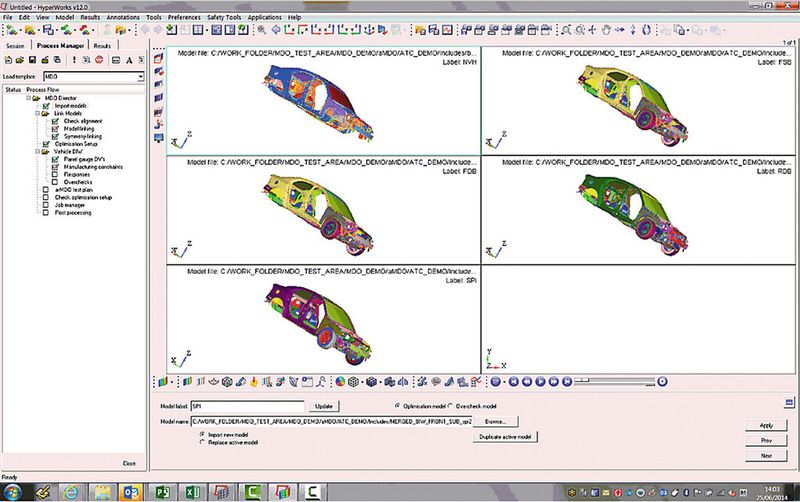
Task: Switch to the Results tab
Action: point(103,45)
